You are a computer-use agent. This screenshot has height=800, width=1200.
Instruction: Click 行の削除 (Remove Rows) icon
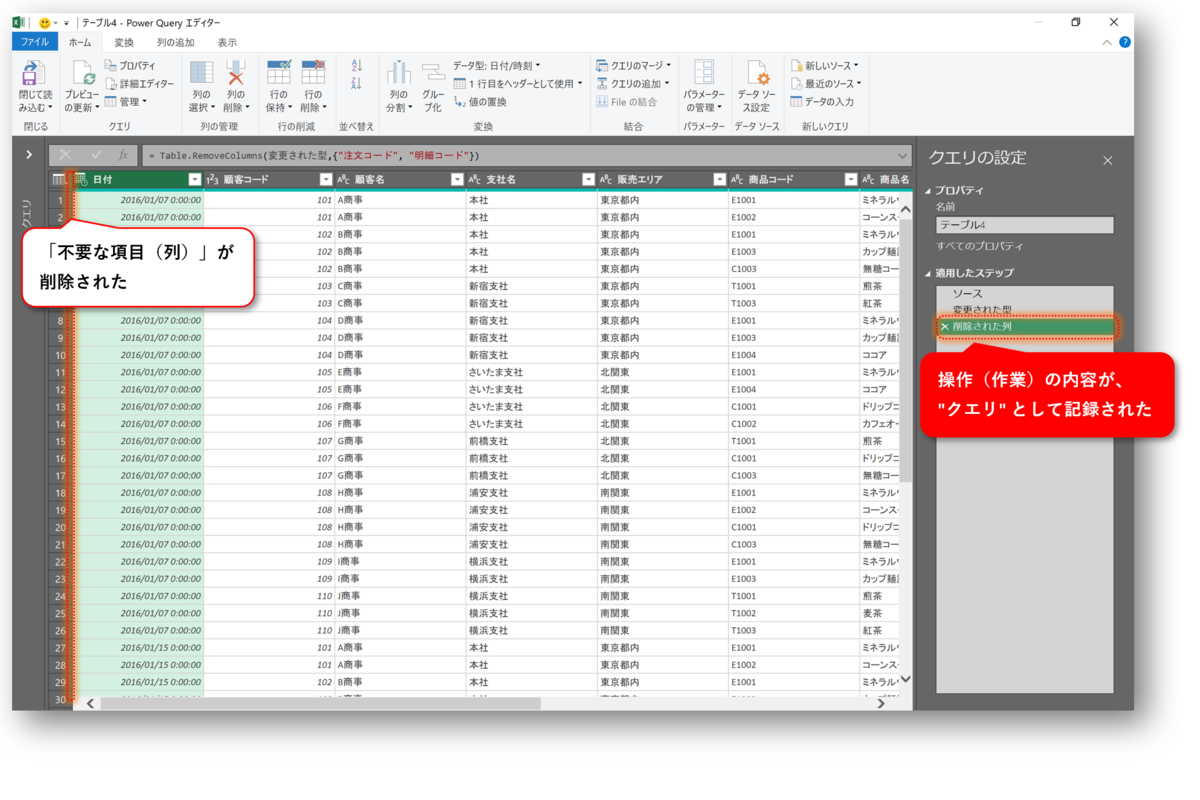313,73
